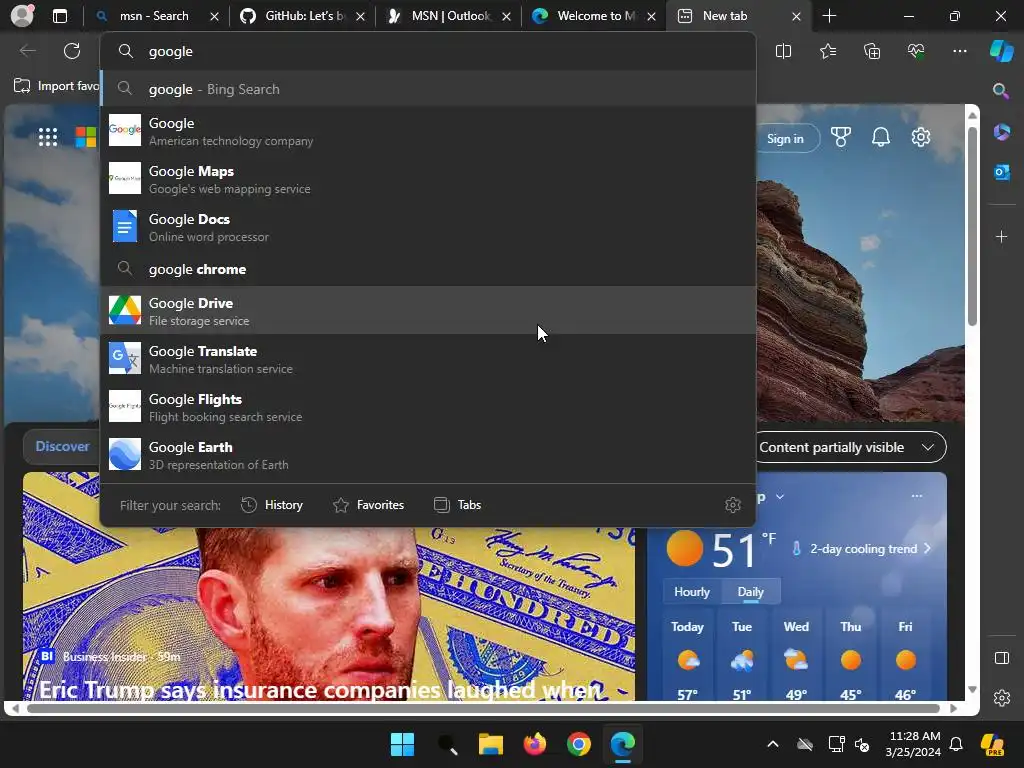
Task: Open the MSN app launcher grid icon
Action: tap(48, 137)
